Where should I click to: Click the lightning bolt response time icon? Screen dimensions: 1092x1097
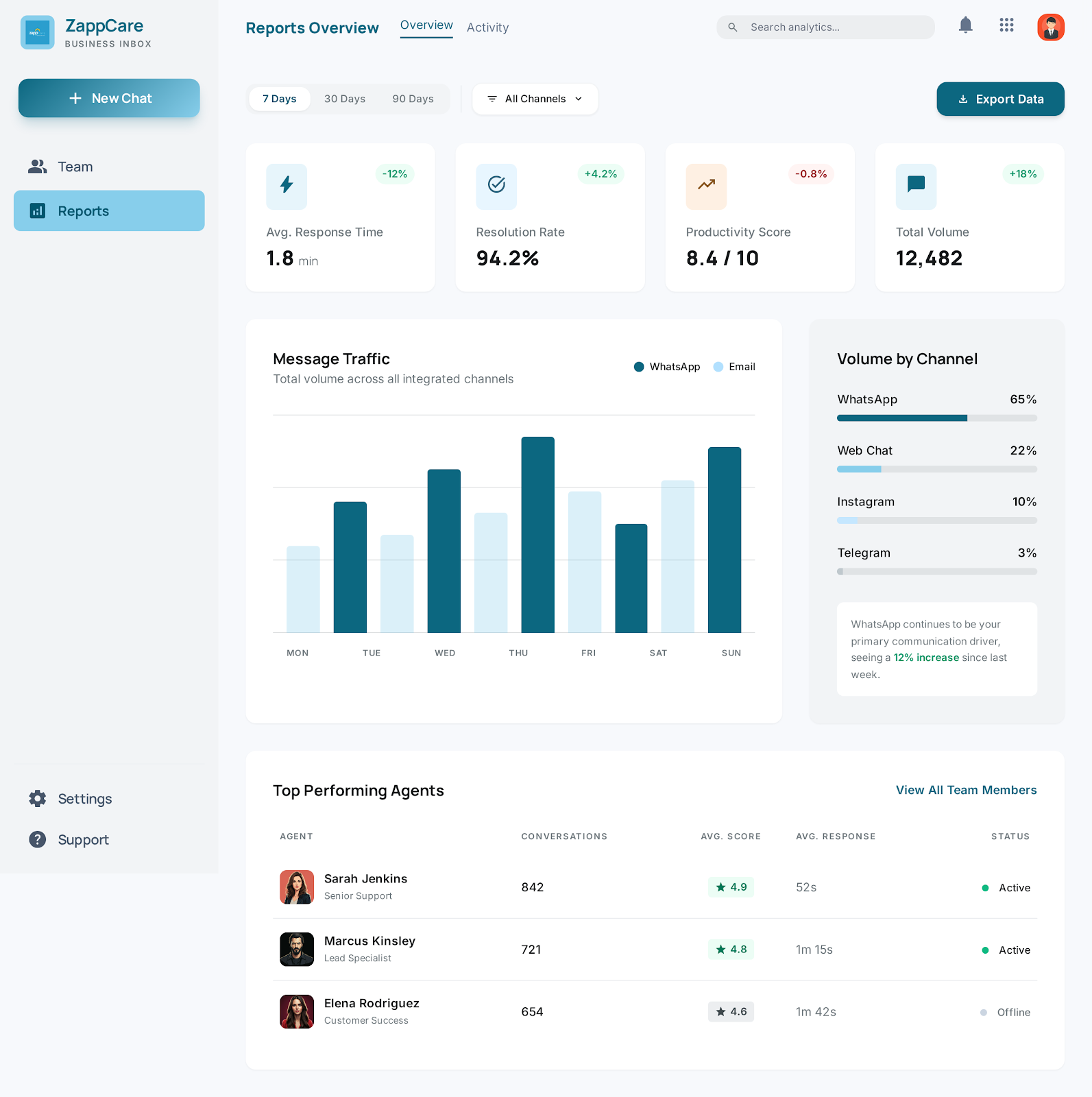coord(287,186)
